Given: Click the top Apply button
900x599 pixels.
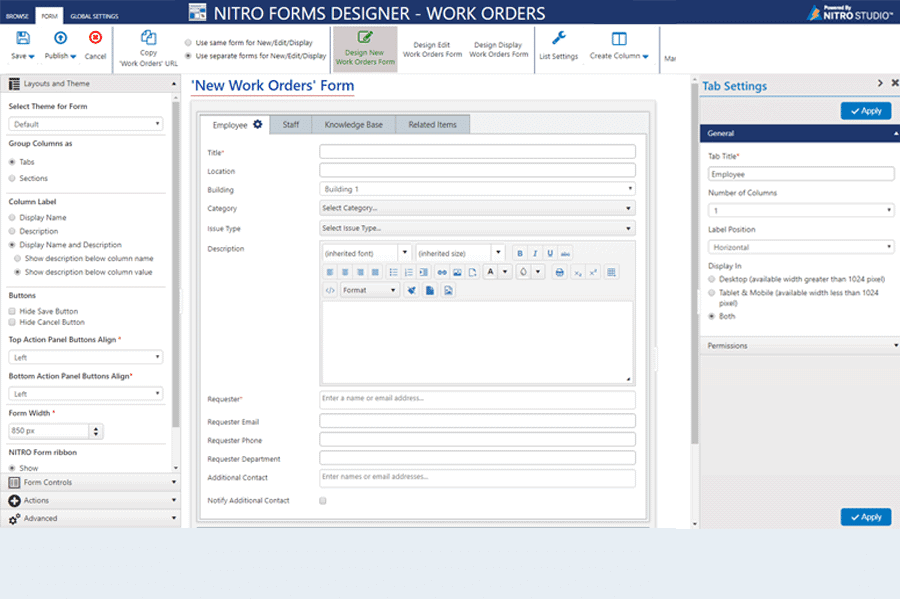Looking at the screenshot, I should [866, 111].
